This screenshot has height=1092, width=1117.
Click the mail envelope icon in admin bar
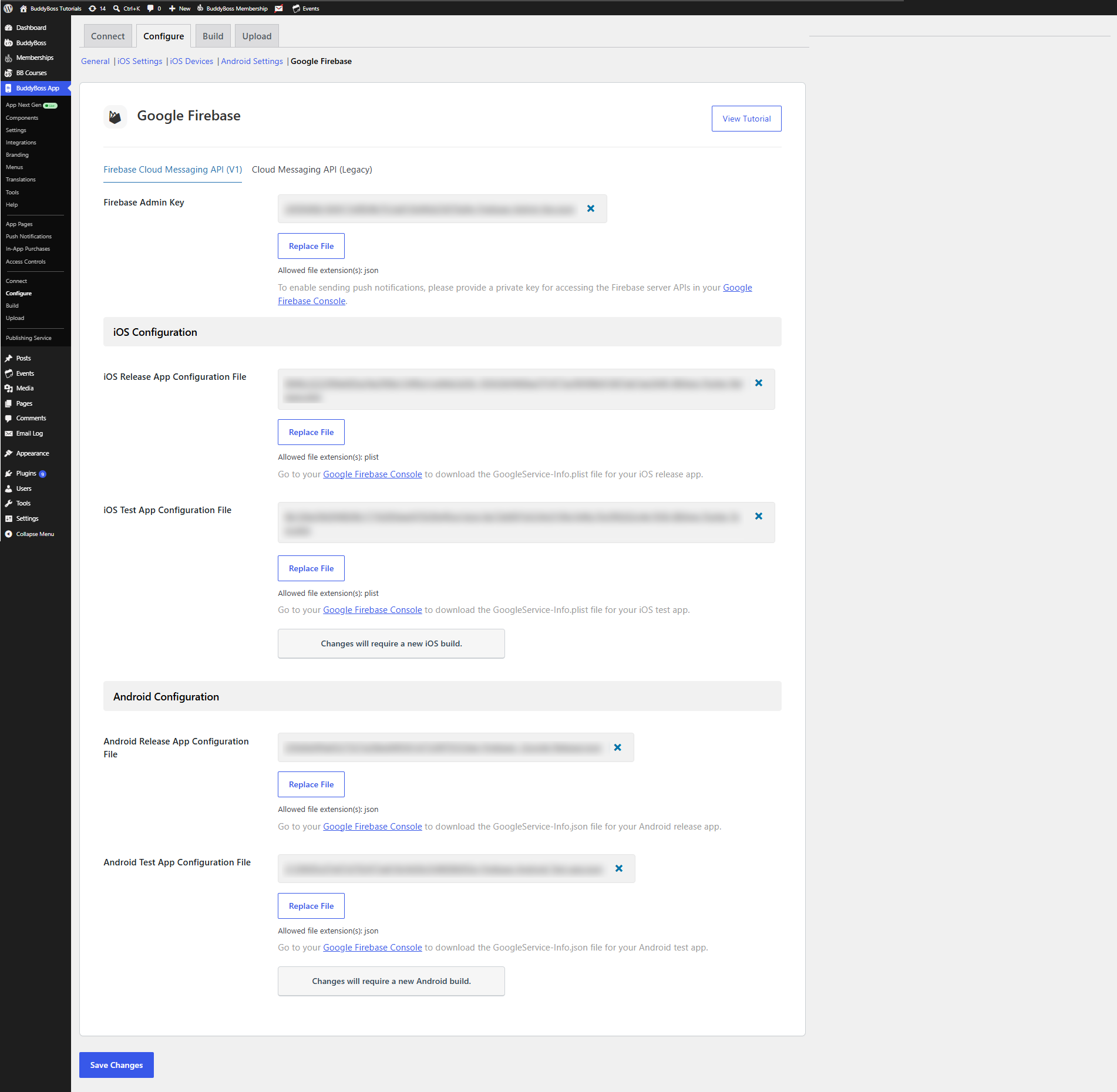point(279,8)
